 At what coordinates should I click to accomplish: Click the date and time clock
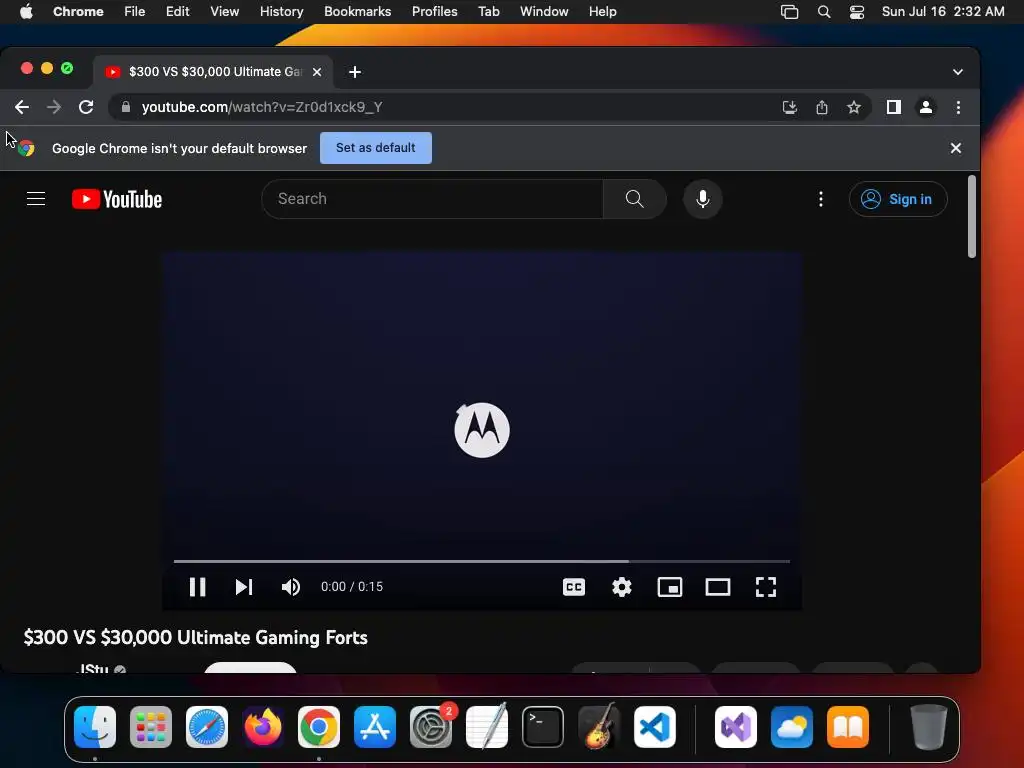[x=943, y=11]
